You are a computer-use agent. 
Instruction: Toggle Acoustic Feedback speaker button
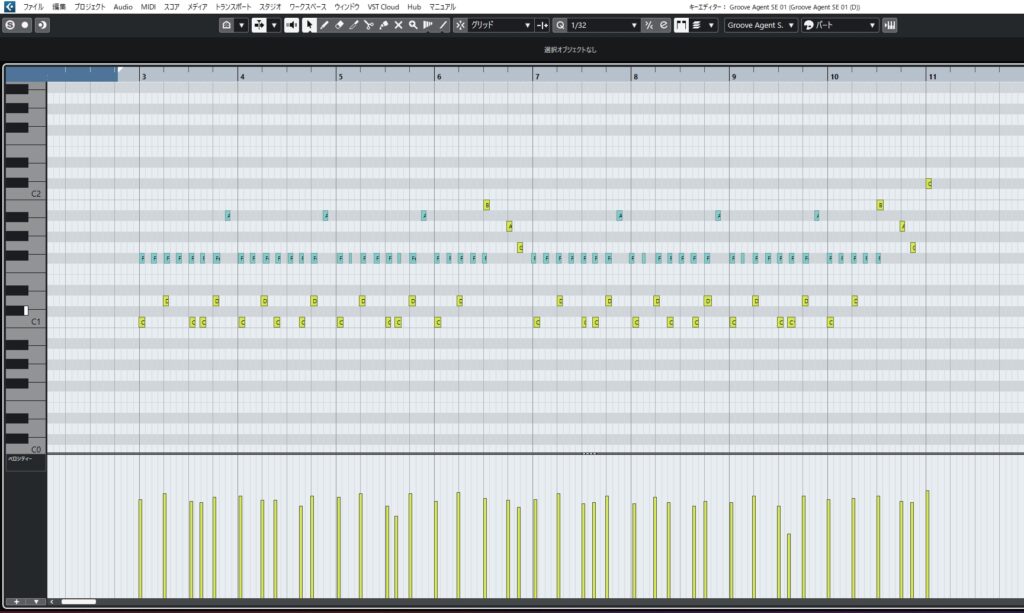click(x=291, y=25)
